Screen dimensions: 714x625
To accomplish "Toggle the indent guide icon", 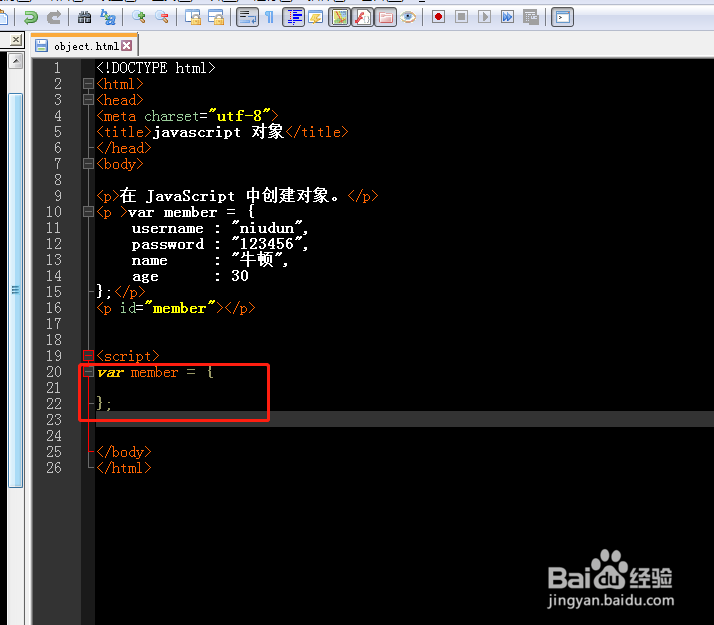I will (294, 17).
